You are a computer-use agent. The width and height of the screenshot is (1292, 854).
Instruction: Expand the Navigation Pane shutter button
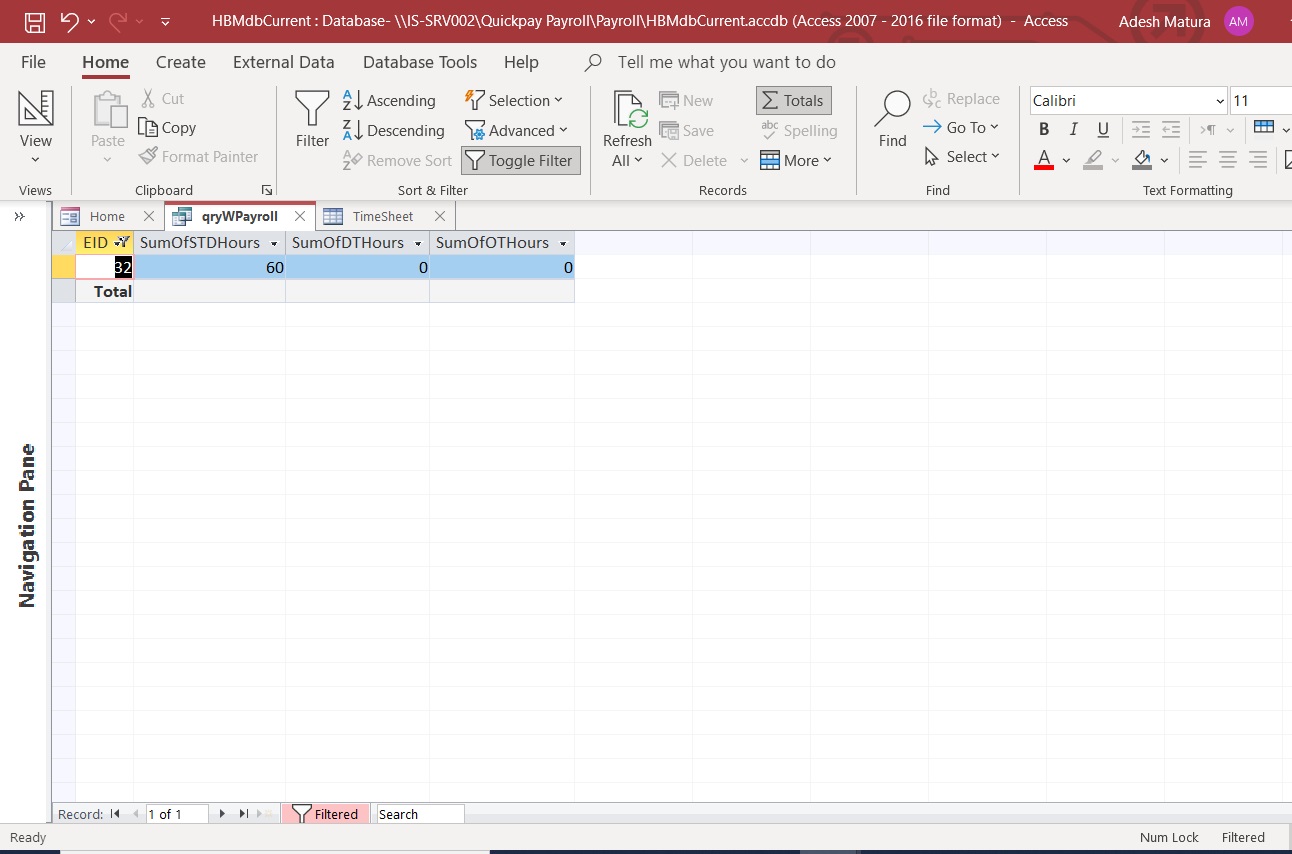pos(19,216)
